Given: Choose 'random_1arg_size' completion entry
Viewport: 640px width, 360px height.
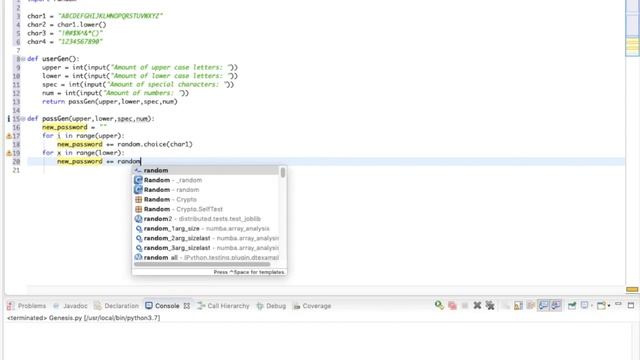Looking at the screenshot, I should [x=206, y=229].
